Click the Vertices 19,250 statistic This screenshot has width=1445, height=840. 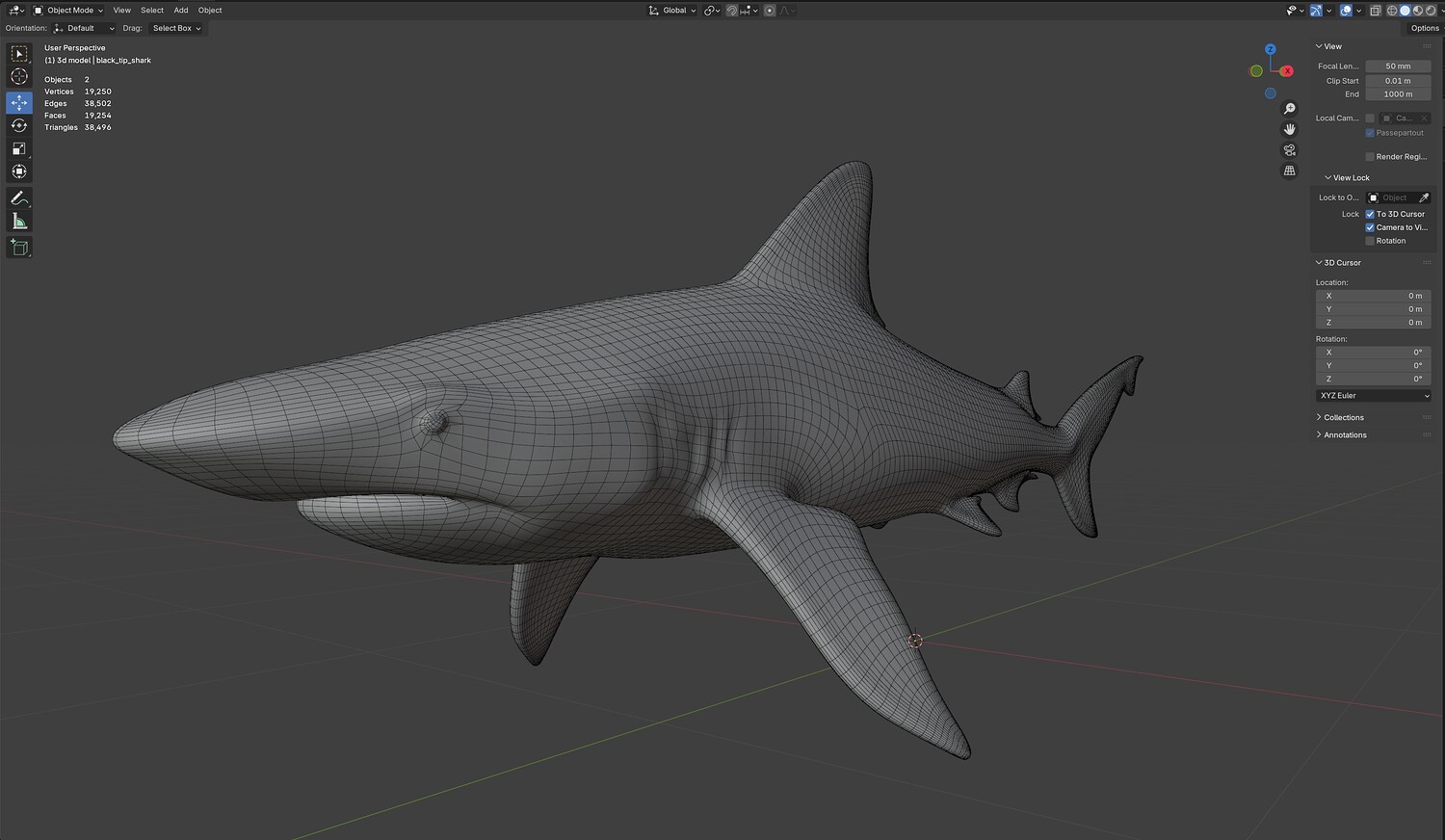[78, 92]
